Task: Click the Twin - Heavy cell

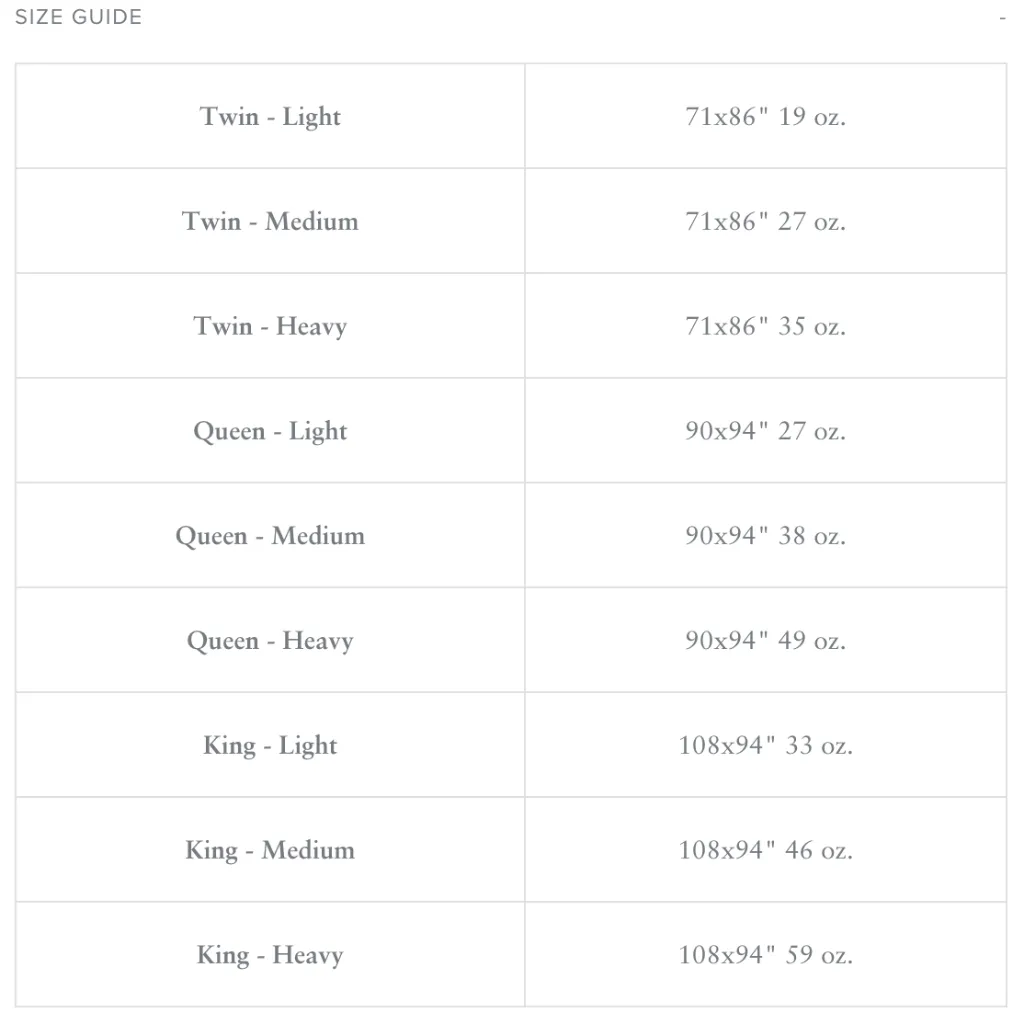Action: (270, 327)
